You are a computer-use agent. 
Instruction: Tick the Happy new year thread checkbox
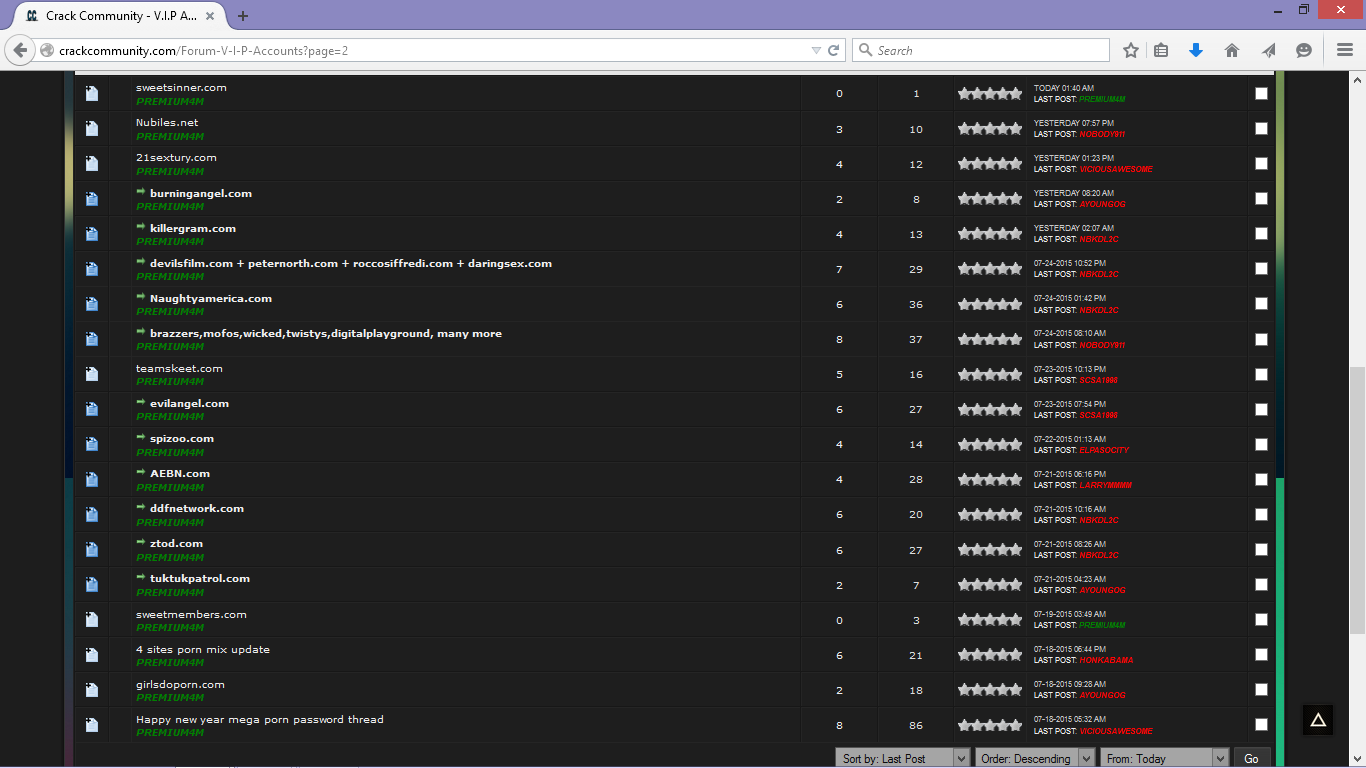coord(1261,724)
